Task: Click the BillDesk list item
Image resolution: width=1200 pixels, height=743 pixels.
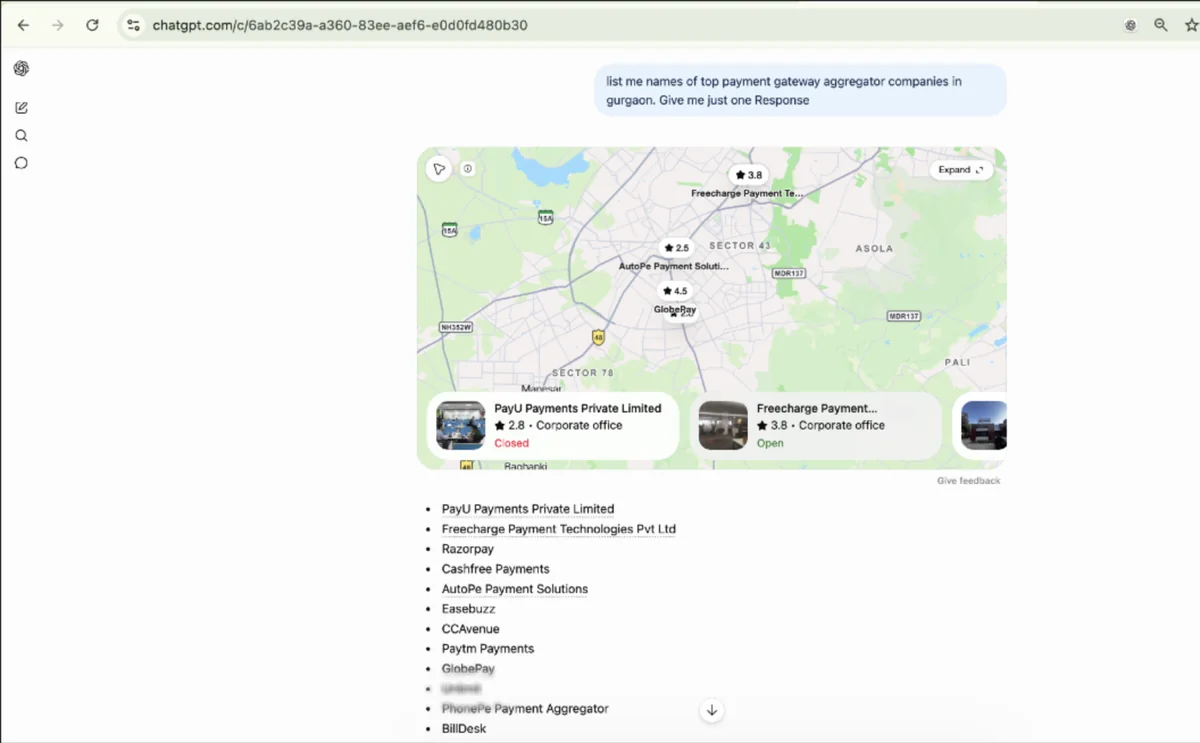Action: click(464, 729)
